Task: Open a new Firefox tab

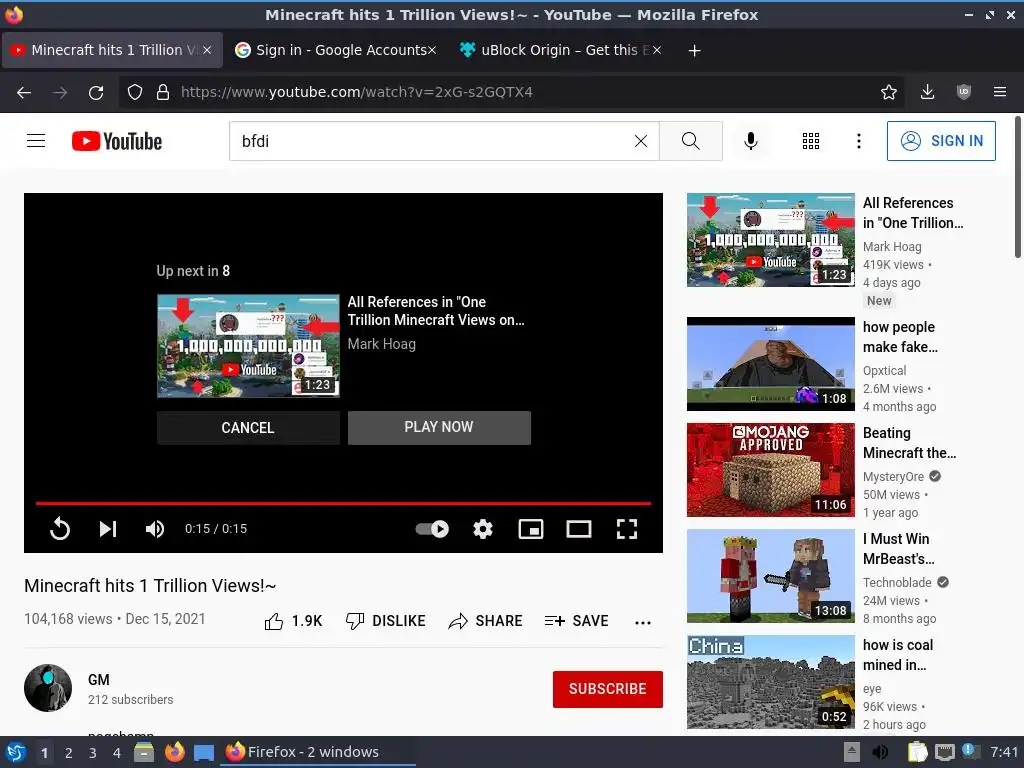Action: pos(694,50)
